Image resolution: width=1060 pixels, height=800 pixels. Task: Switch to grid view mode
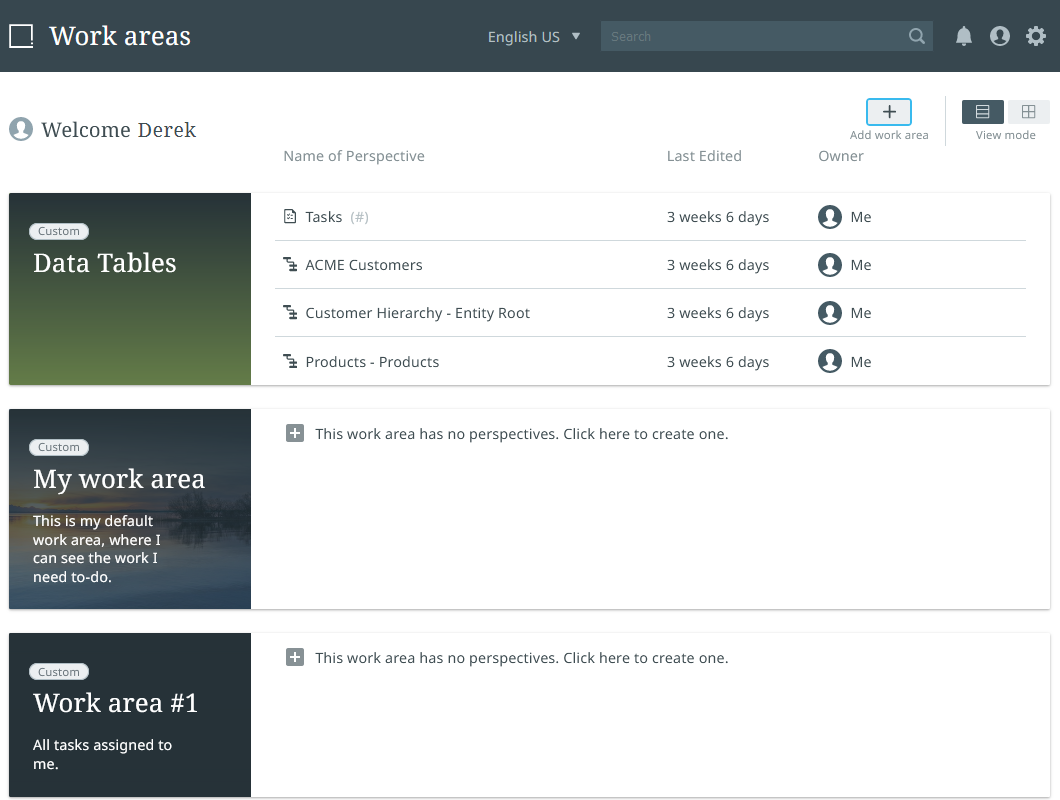click(1028, 112)
